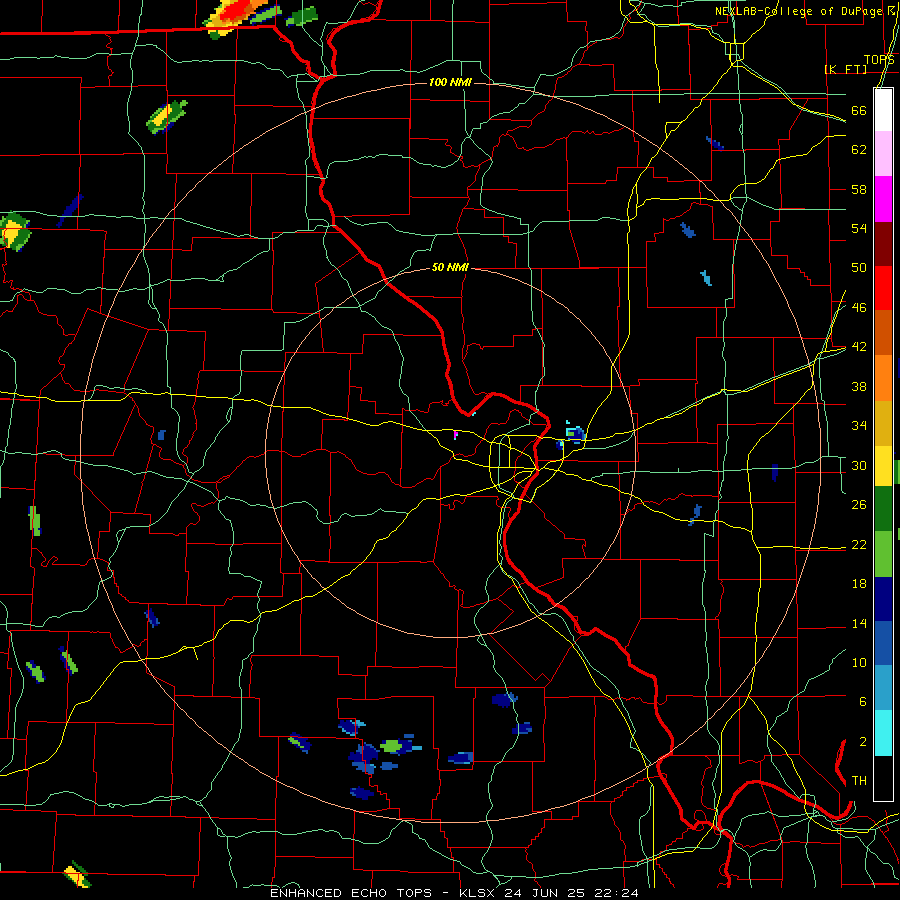900x900 pixels.
Task: Click the 100 NMI range ring label
Action: (450, 82)
